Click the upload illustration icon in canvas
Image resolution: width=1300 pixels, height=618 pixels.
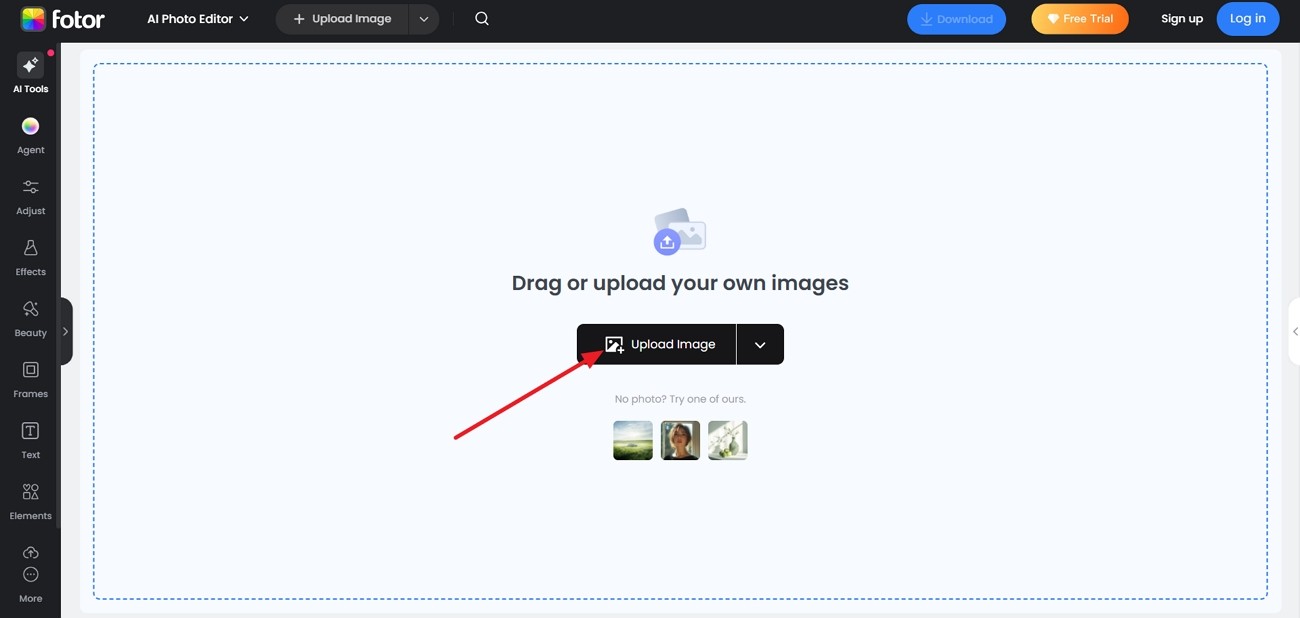click(679, 231)
